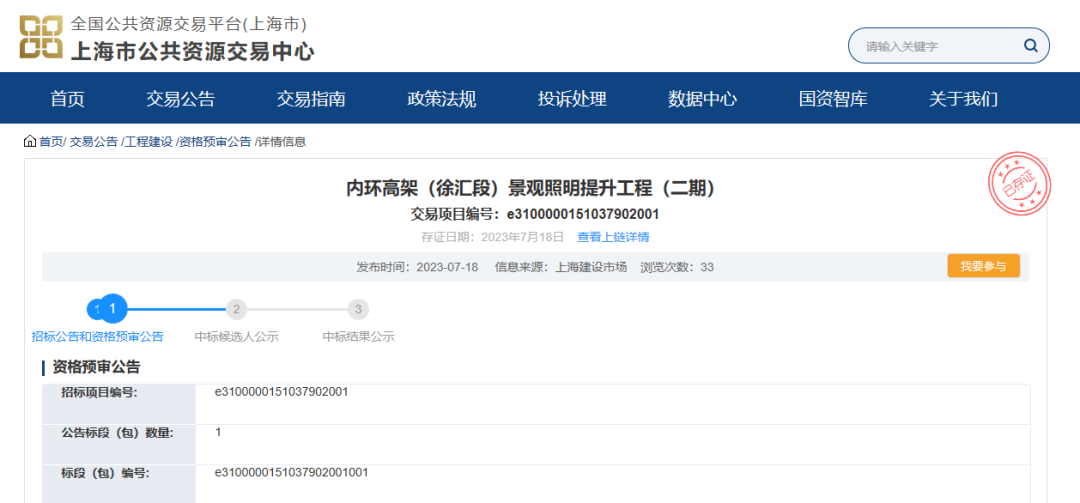Screen dimensions: 1080x503
Task: Open the 国资智库 navigation menu
Action: pyautogui.click(x=833, y=99)
